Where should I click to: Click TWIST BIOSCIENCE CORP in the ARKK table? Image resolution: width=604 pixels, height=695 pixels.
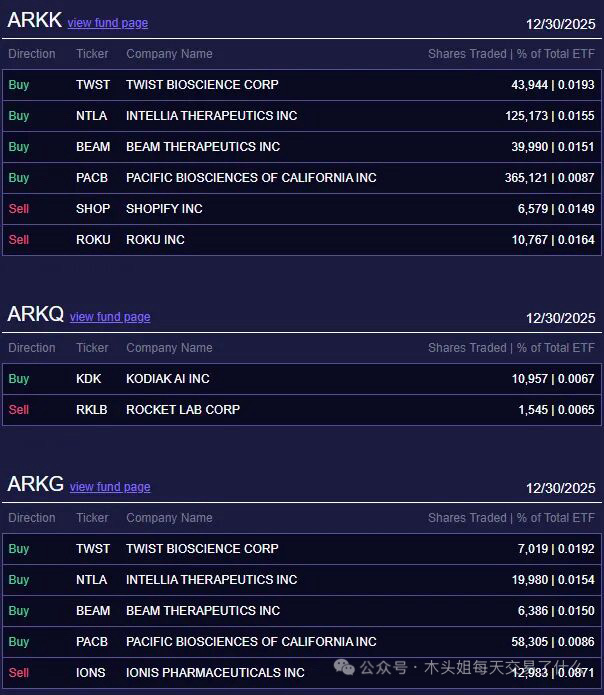202,85
